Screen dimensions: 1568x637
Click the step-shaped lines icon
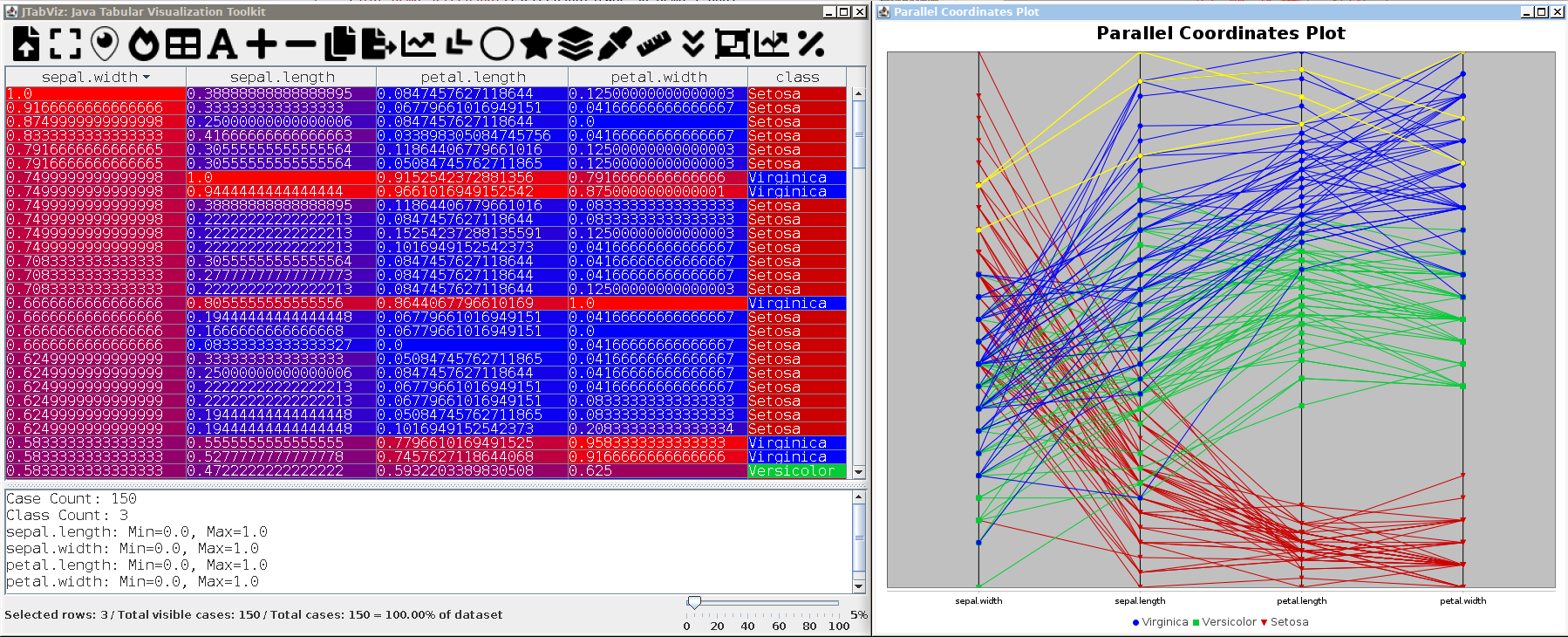tap(458, 44)
